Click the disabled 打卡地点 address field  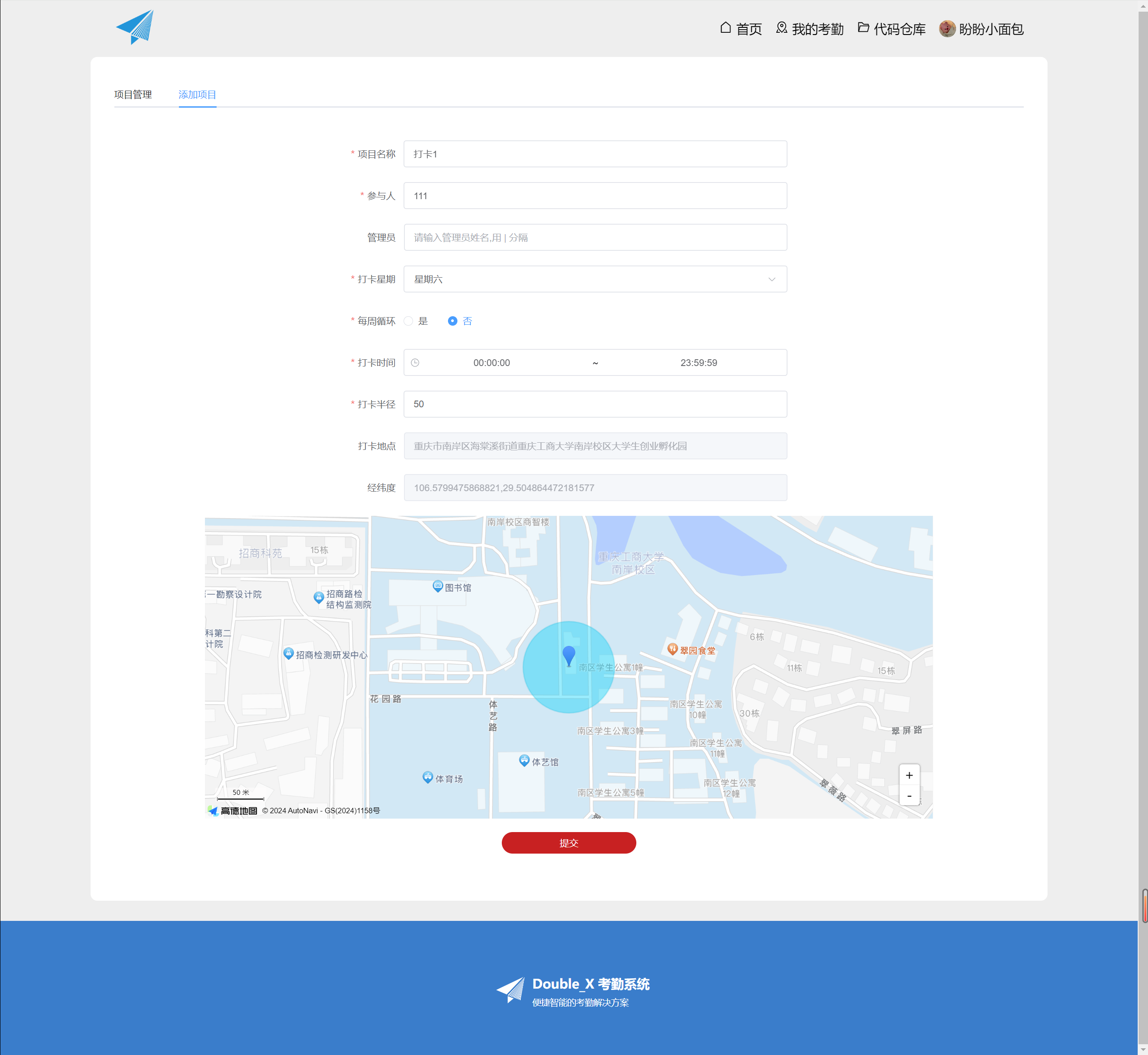tap(596, 446)
